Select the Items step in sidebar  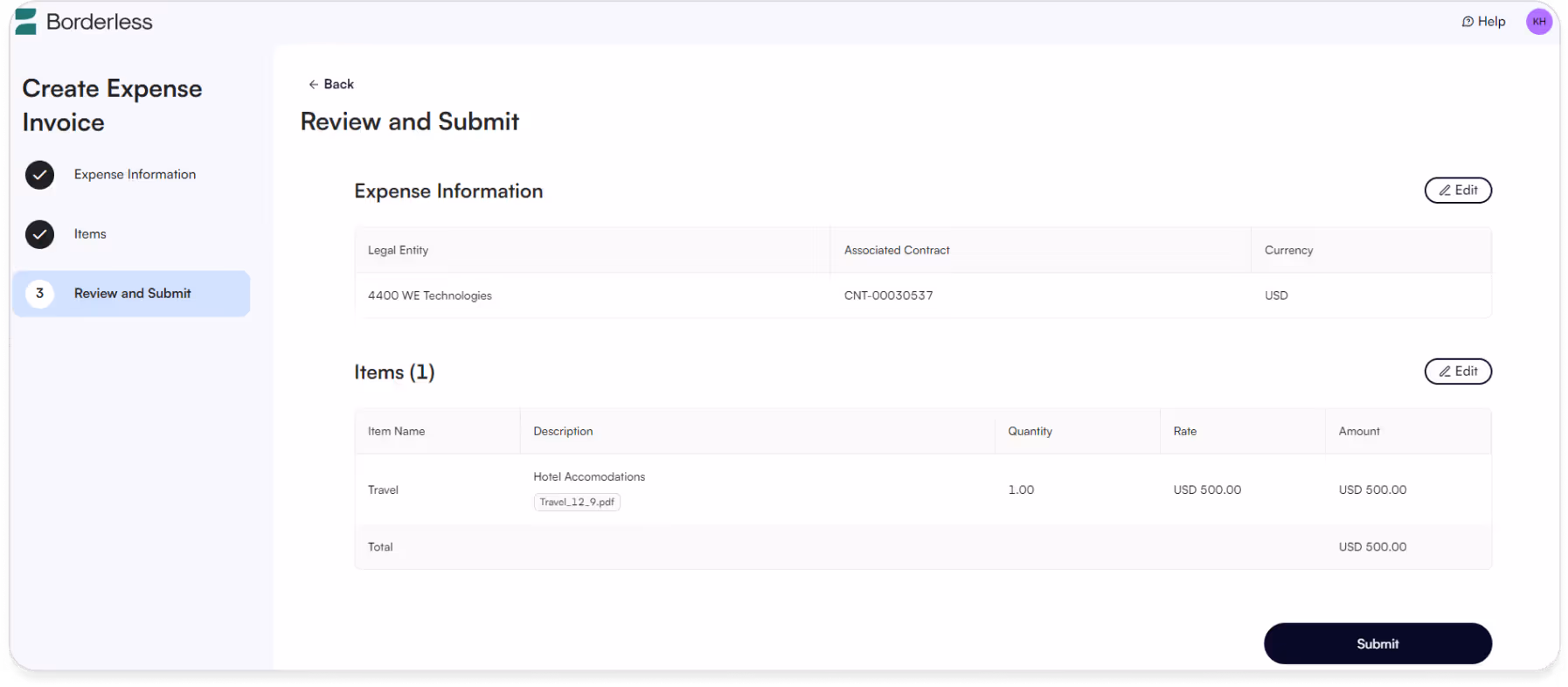(90, 234)
